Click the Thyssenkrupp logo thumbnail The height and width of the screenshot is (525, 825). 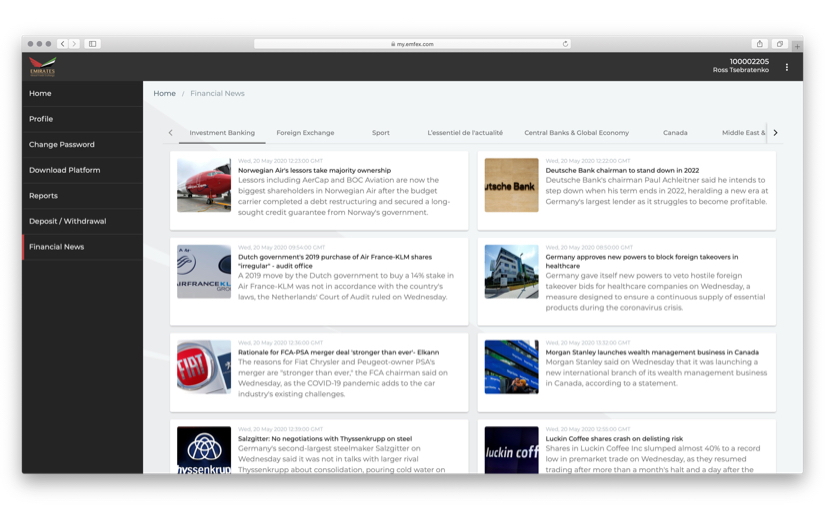point(204,450)
